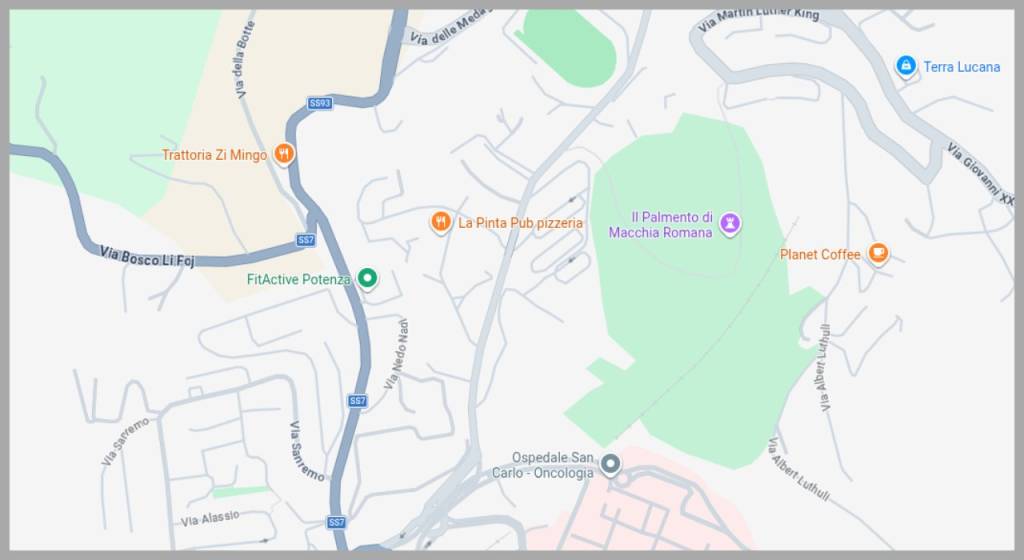The height and width of the screenshot is (560, 1024).
Task: Click the La Pinta Pub pizzeria label
Action: [x=520, y=223]
